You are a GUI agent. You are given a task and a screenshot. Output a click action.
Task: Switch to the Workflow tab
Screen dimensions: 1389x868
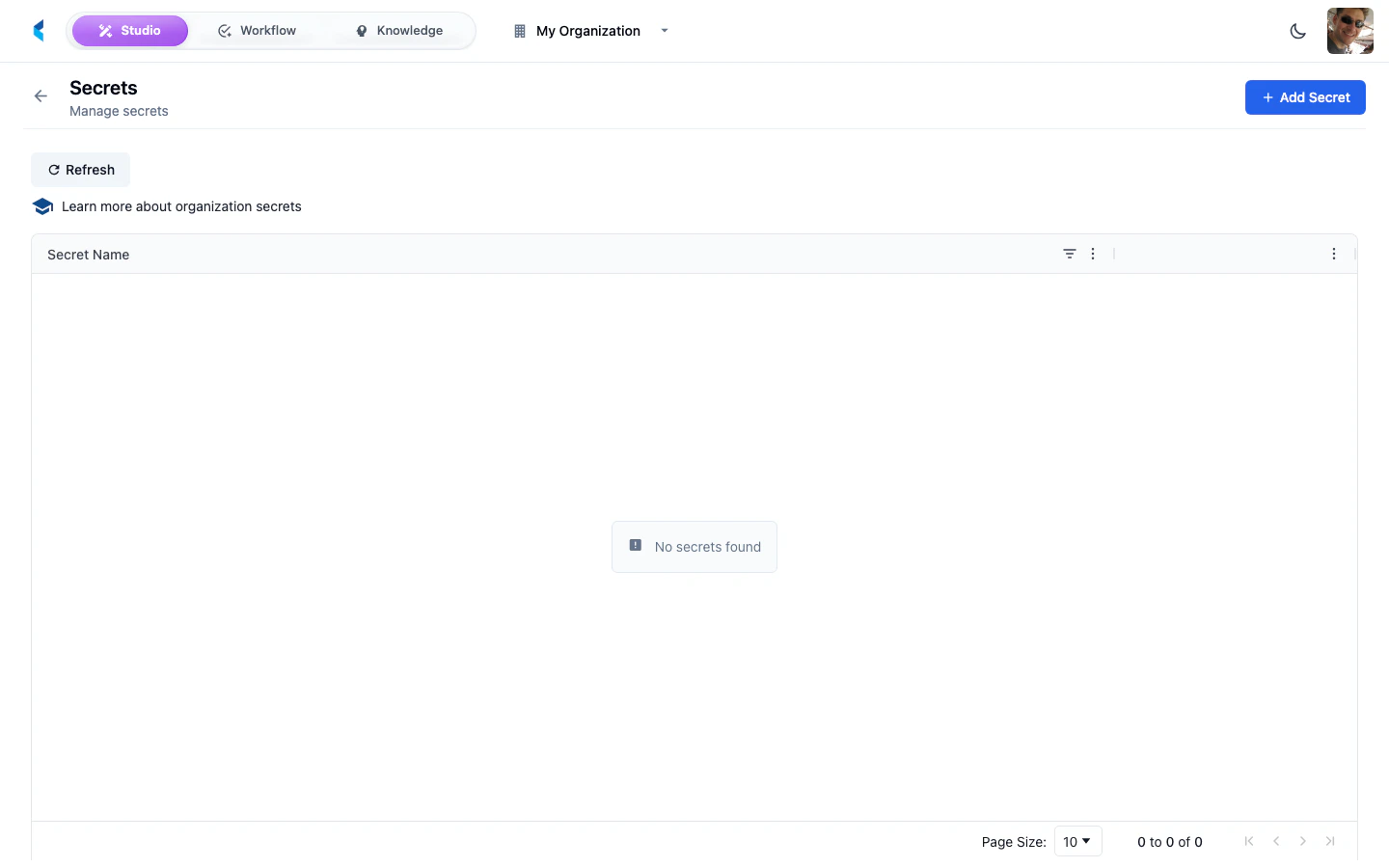pyautogui.click(x=257, y=30)
